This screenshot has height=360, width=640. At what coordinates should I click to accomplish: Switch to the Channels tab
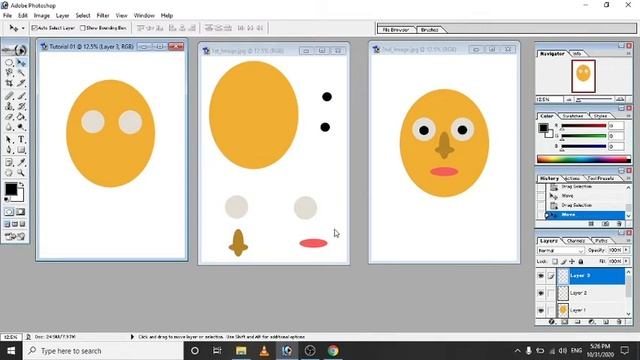click(576, 241)
